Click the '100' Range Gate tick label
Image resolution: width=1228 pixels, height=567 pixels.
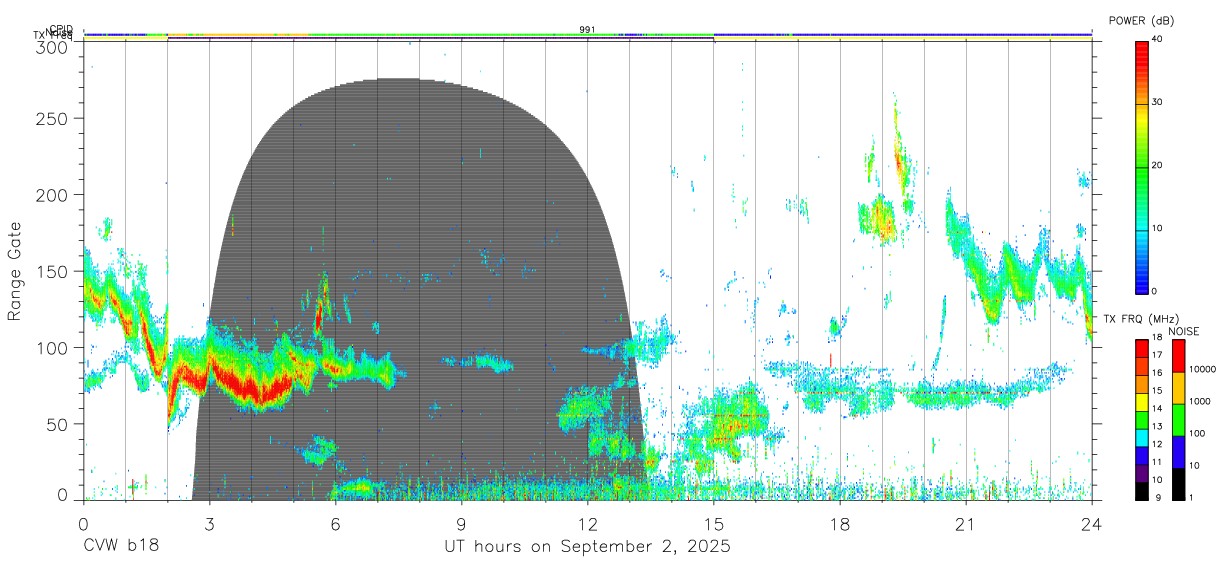(52, 347)
